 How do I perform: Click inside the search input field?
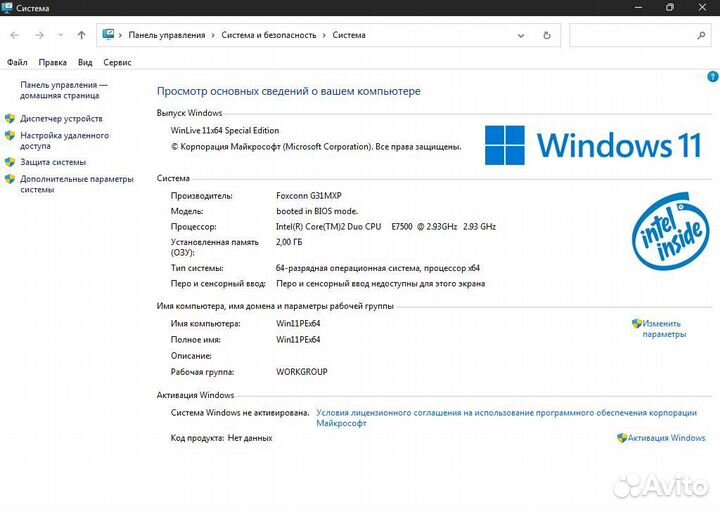pyautogui.click(x=628, y=35)
